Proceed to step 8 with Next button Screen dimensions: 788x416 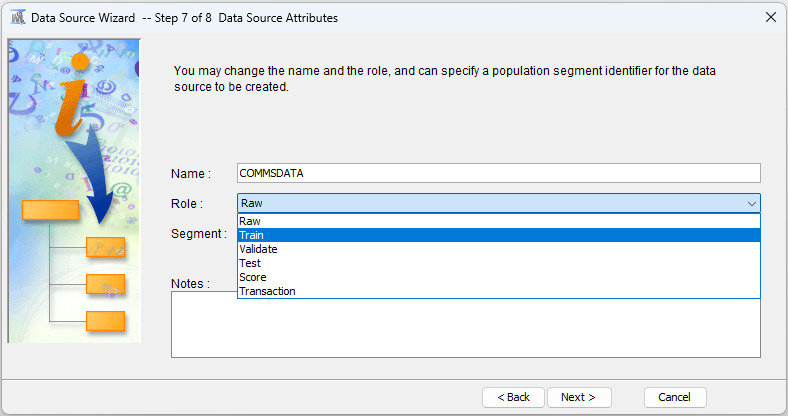pos(578,397)
